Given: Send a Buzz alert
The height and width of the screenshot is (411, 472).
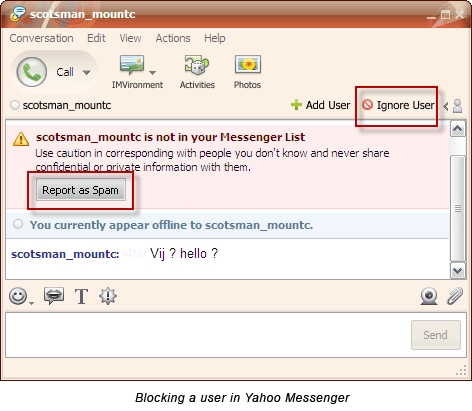Looking at the screenshot, I should pos(108,296).
